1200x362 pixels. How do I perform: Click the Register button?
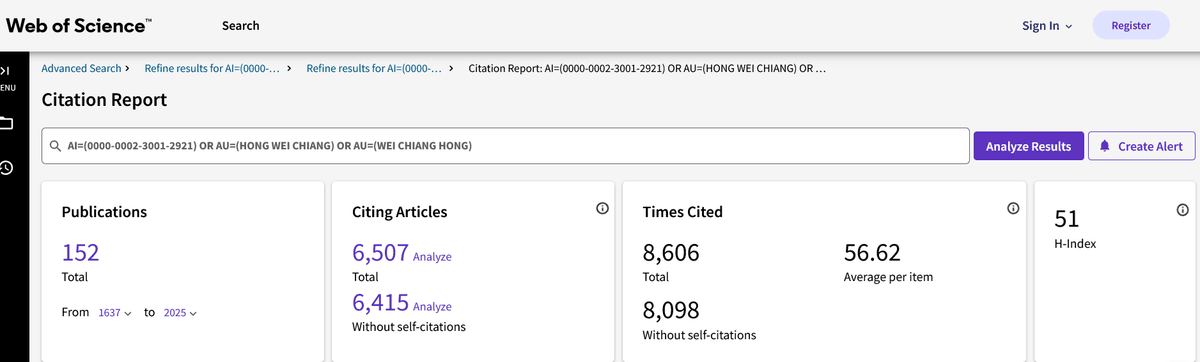tap(1131, 26)
